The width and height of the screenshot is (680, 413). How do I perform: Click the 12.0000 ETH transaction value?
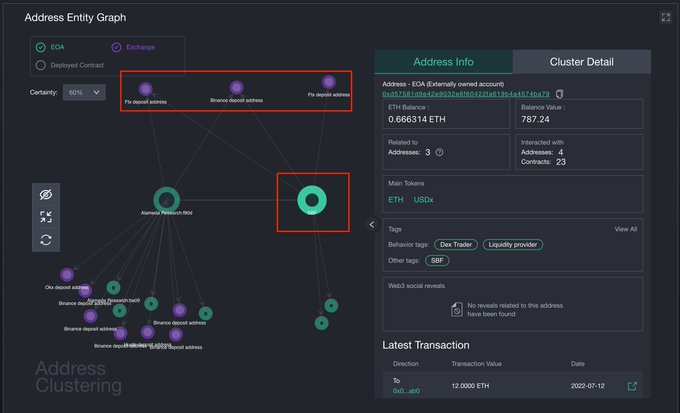point(470,386)
